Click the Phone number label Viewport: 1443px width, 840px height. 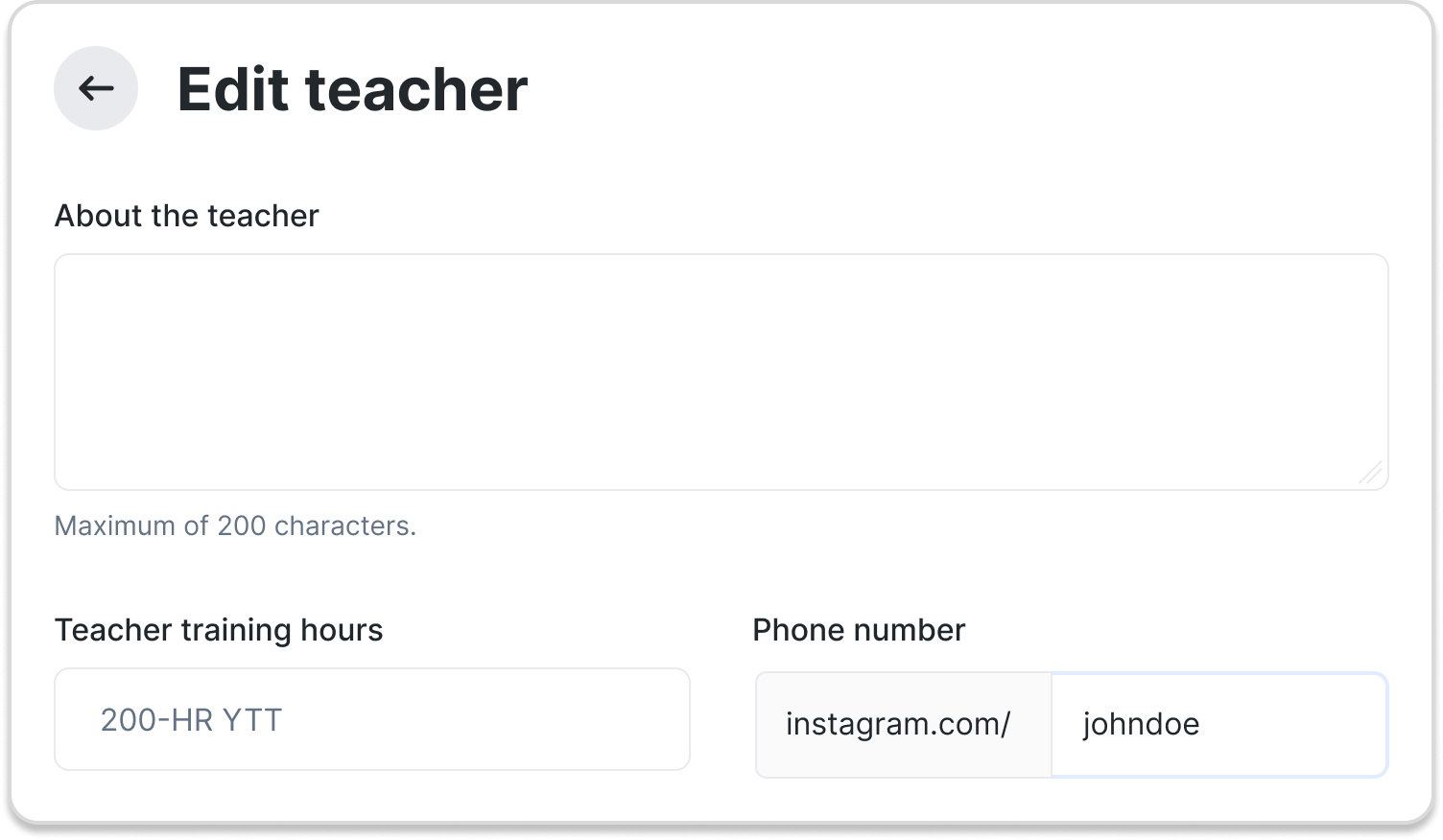(x=859, y=630)
